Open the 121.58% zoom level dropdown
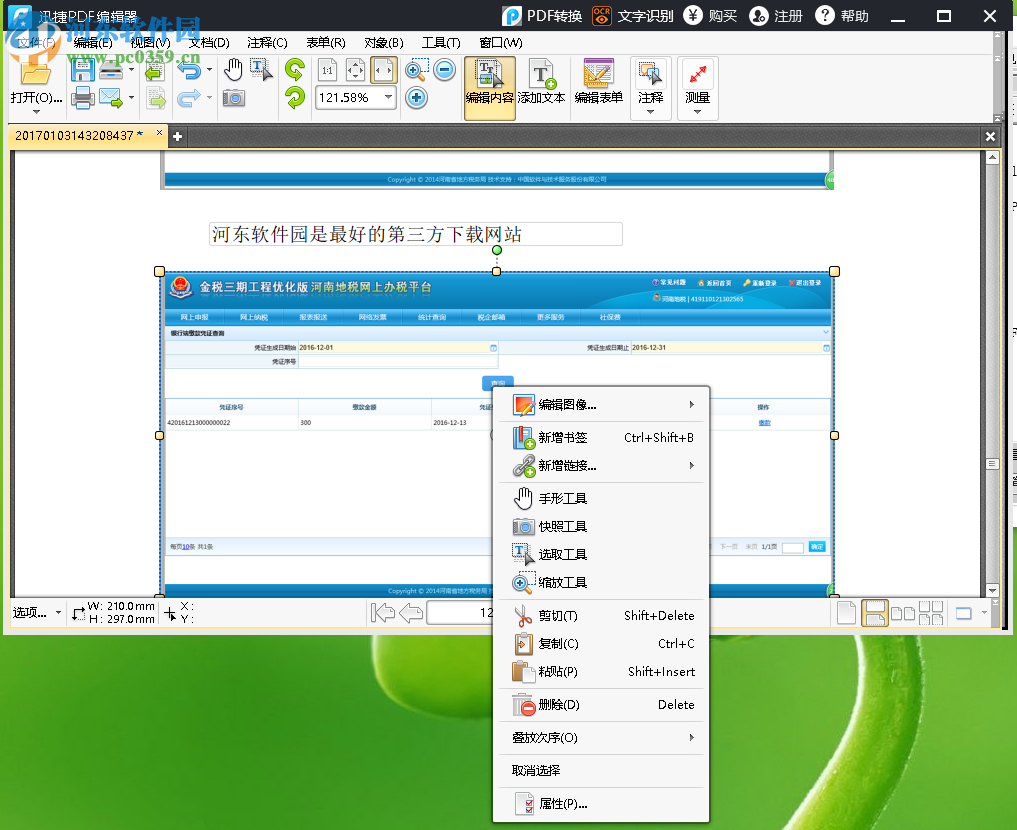This screenshot has height=830, width=1017. (x=388, y=98)
